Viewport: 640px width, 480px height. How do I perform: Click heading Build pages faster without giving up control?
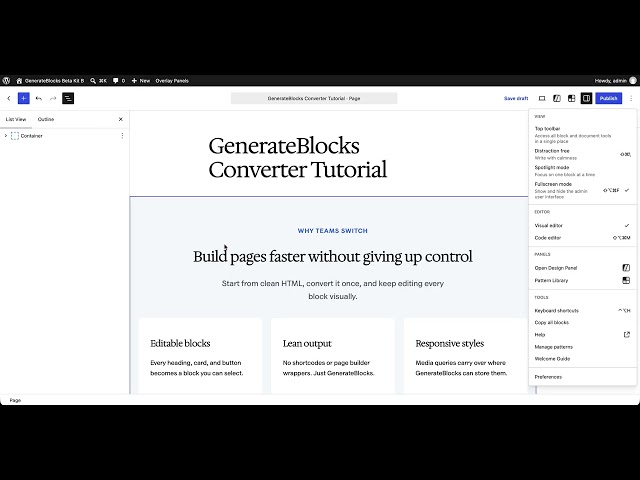pyautogui.click(x=333, y=257)
